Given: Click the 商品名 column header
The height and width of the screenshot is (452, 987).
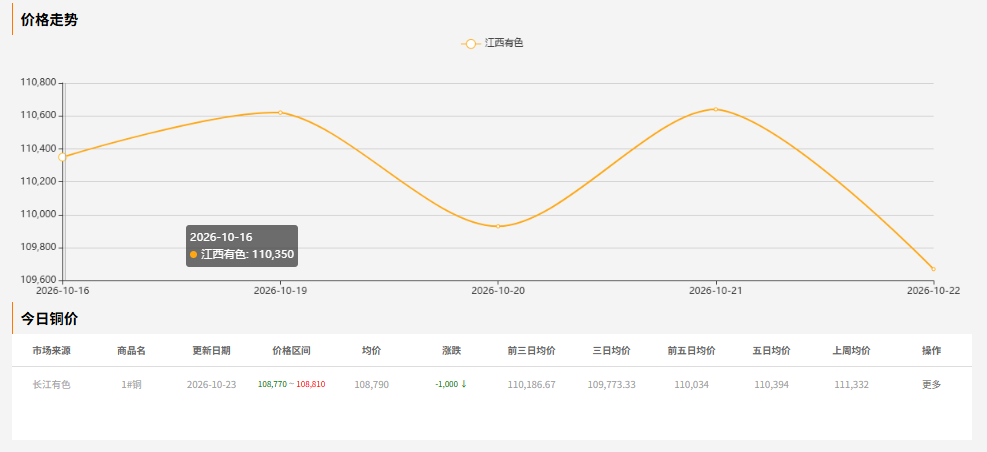Looking at the screenshot, I should pyautogui.click(x=132, y=351).
